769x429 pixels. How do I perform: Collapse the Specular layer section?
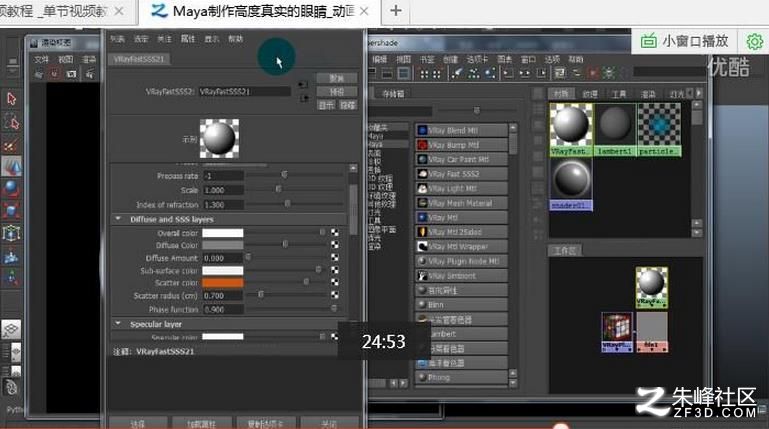pyautogui.click(x=118, y=324)
